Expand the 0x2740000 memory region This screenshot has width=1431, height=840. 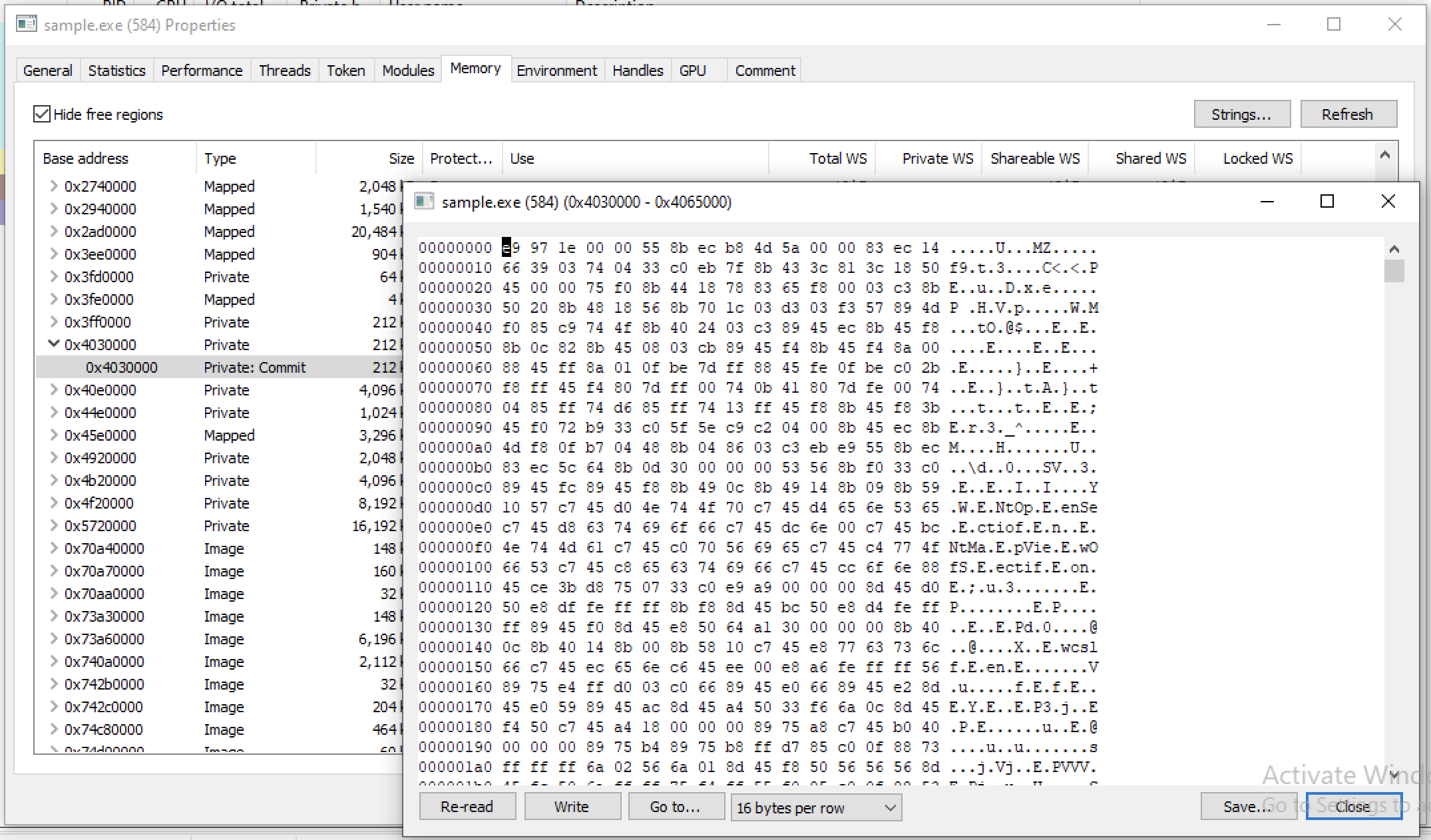(x=53, y=186)
